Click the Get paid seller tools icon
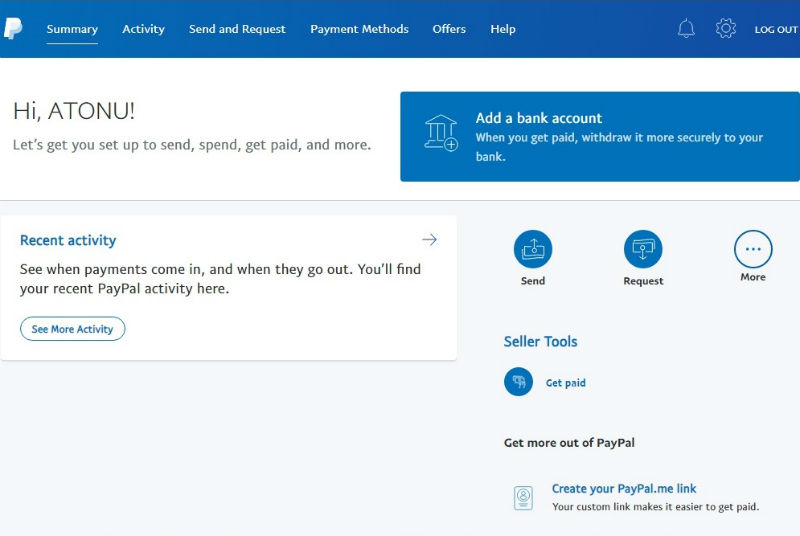The image size is (800, 536). (x=518, y=381)
